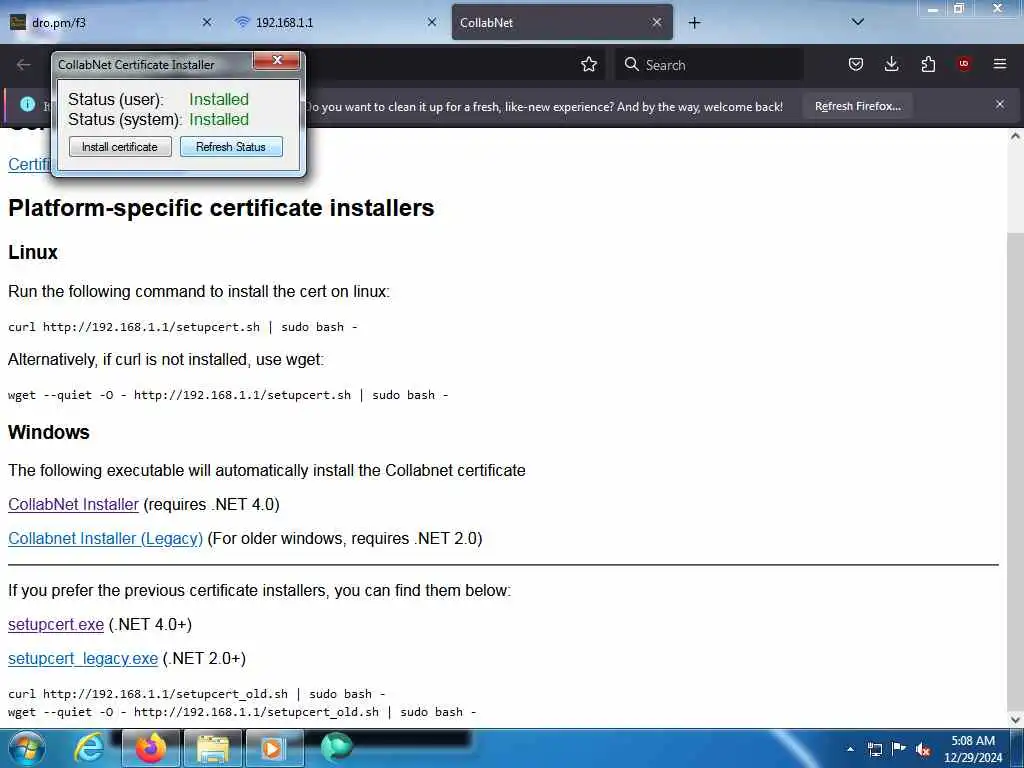
Task: Close the CollabNet tab
Action: click(x=657, y=22)
